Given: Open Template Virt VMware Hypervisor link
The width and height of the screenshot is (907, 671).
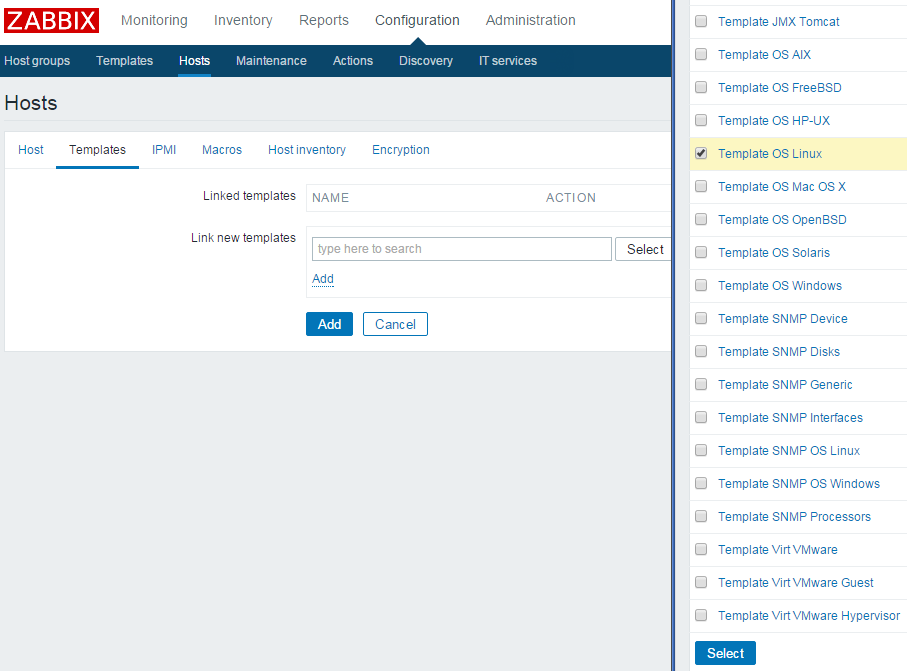Looking at the screenshot, I should [x=809, y=615].
